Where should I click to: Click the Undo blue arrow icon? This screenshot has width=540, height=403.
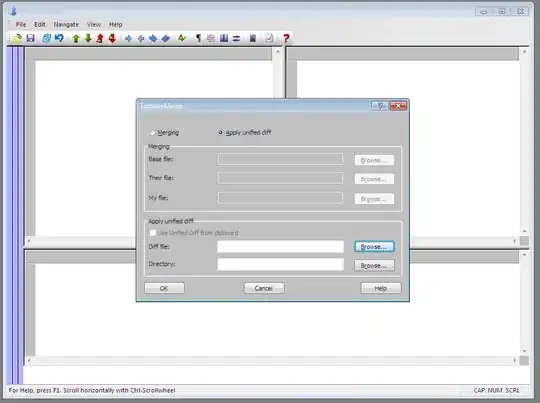click(59, 38)
